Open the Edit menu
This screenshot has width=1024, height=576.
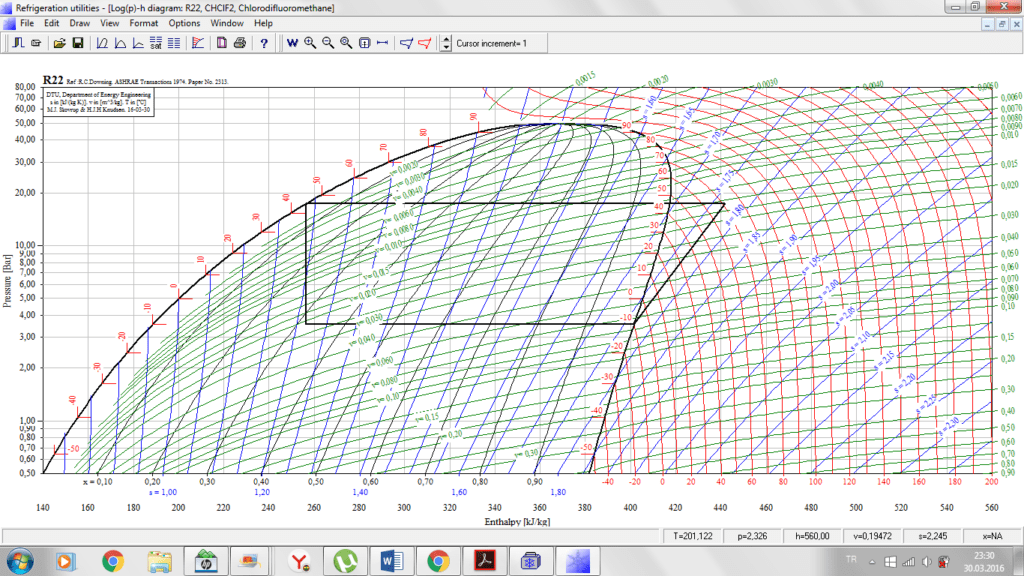pyautogui.click(x=52, y=23)
